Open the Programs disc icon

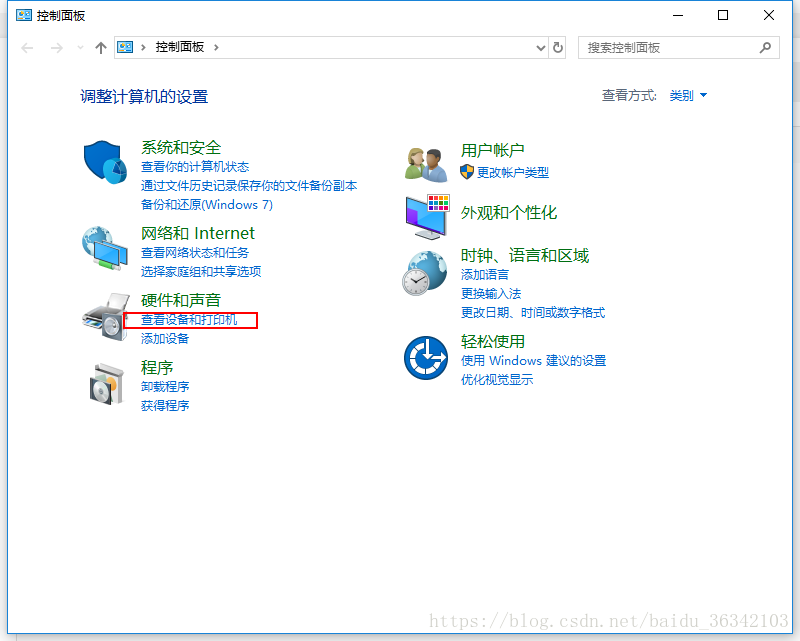(x=107, y=384)
